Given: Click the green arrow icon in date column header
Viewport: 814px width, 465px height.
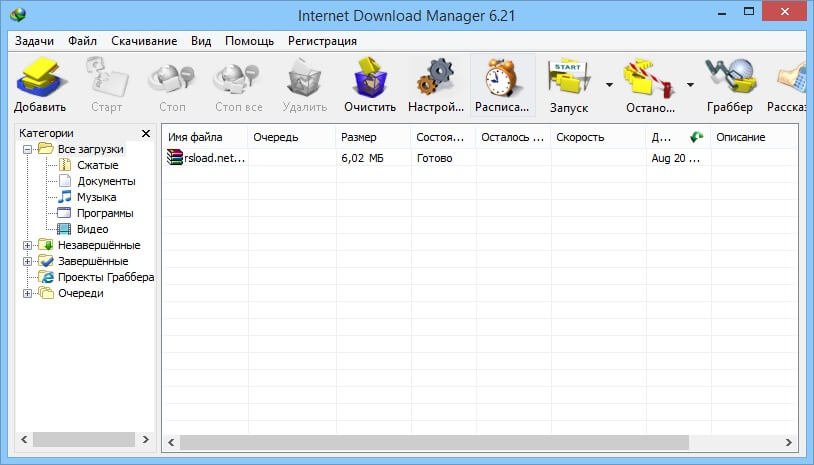Looking at the screenshot, I should tap(696, 137).
